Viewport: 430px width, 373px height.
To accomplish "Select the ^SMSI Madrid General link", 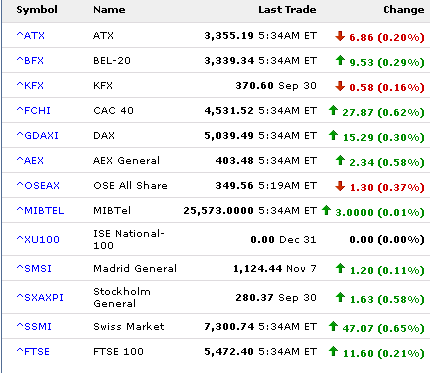I will point(34,268).
